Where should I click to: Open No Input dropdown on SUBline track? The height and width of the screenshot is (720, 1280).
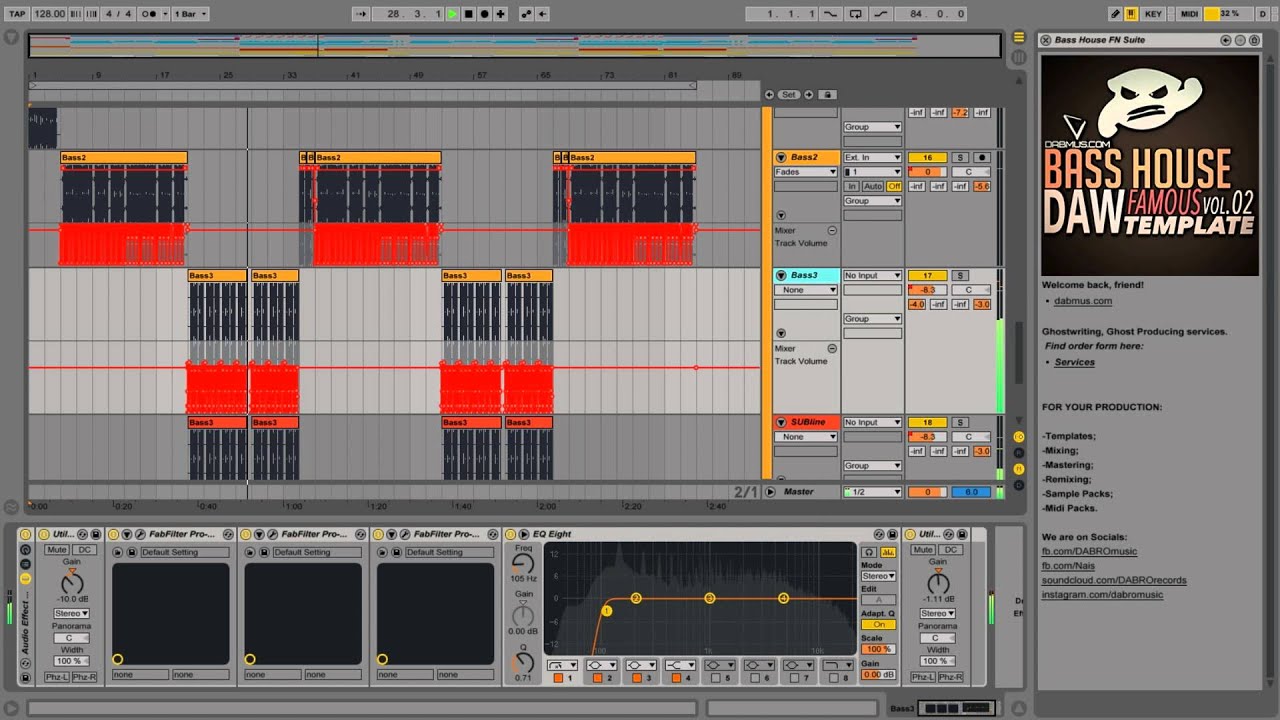872,422
